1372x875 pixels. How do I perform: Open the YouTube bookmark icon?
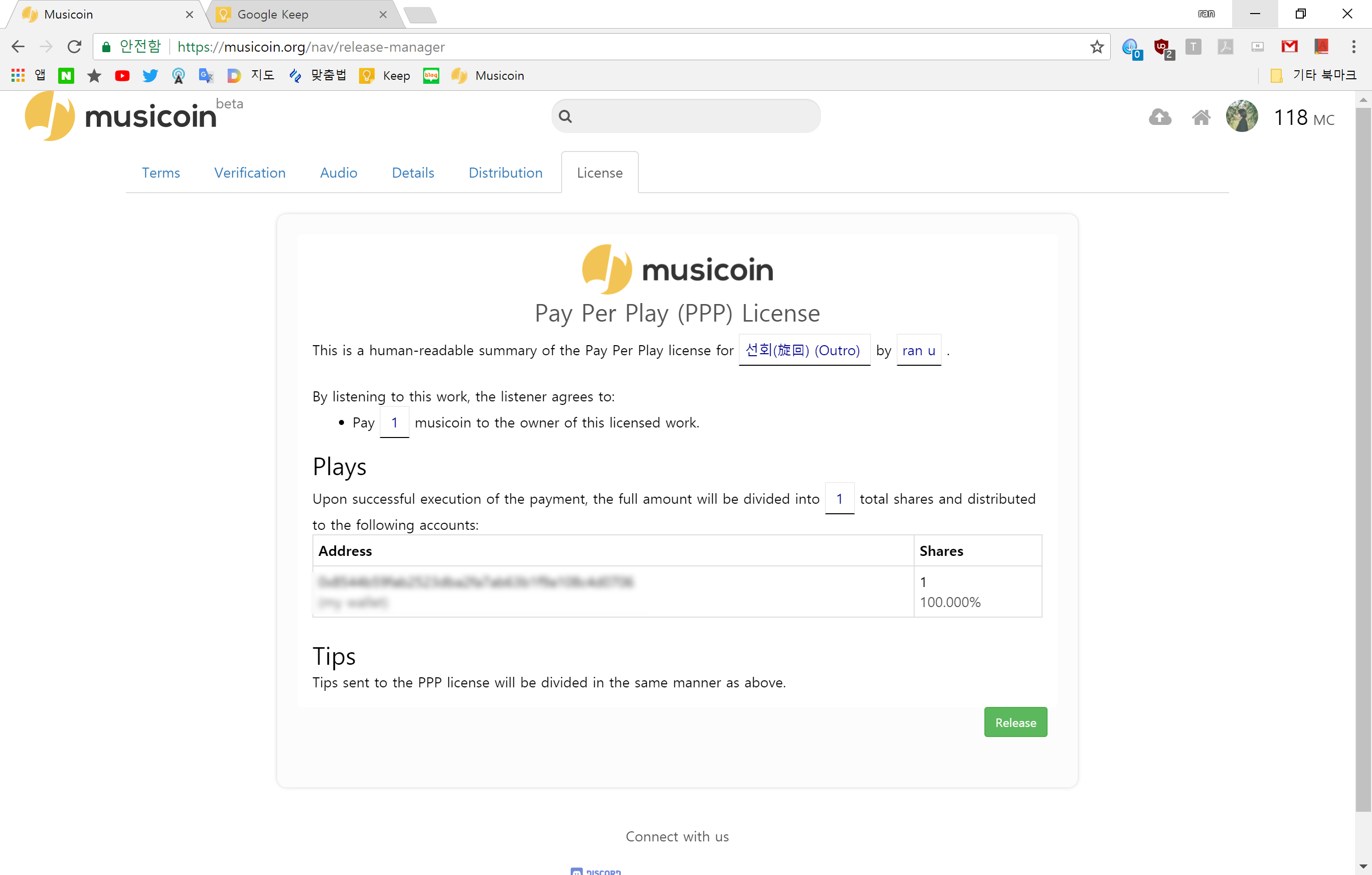(x=122, y=75)
